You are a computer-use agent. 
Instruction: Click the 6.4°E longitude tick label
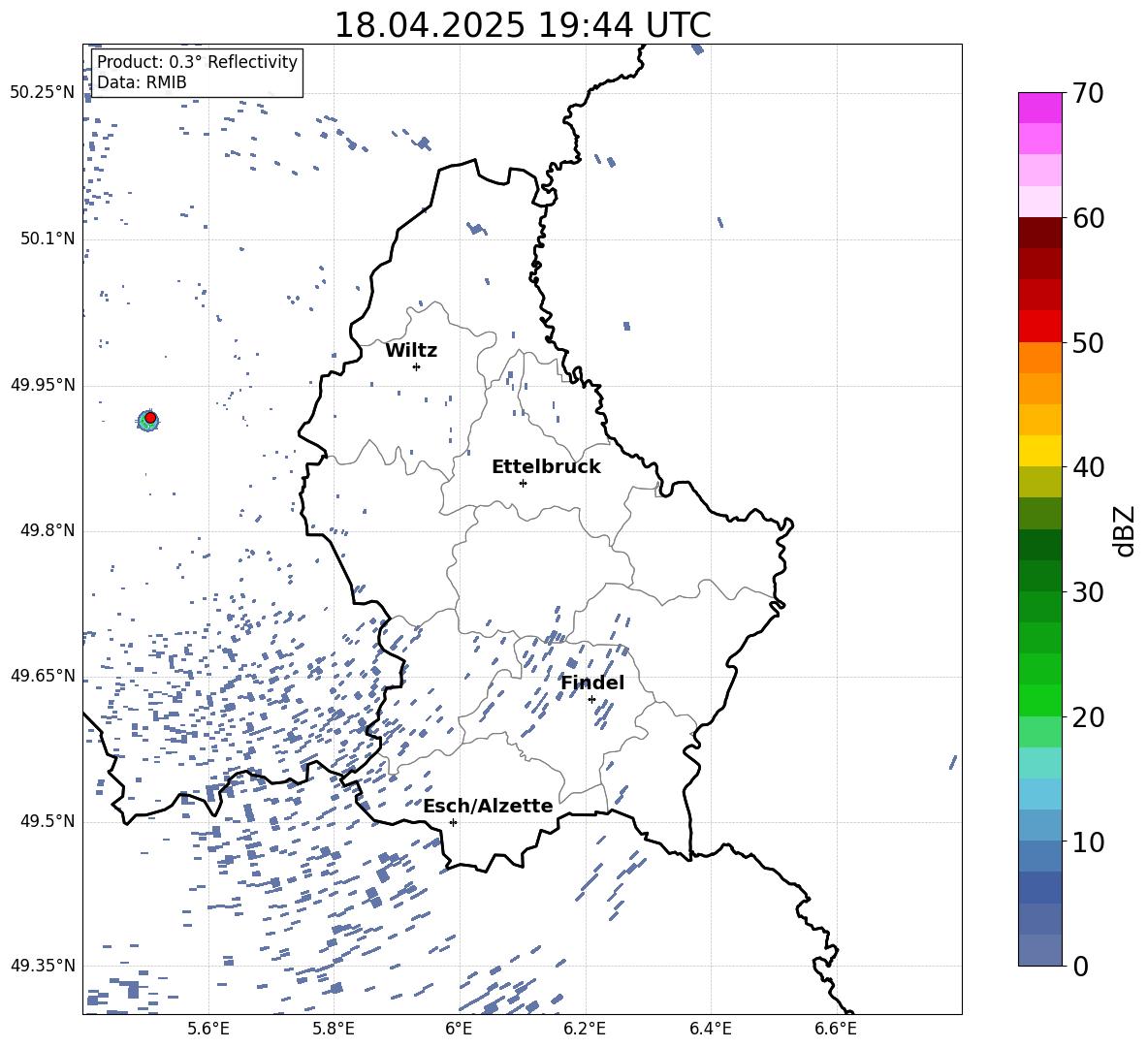click(710, 1029)
